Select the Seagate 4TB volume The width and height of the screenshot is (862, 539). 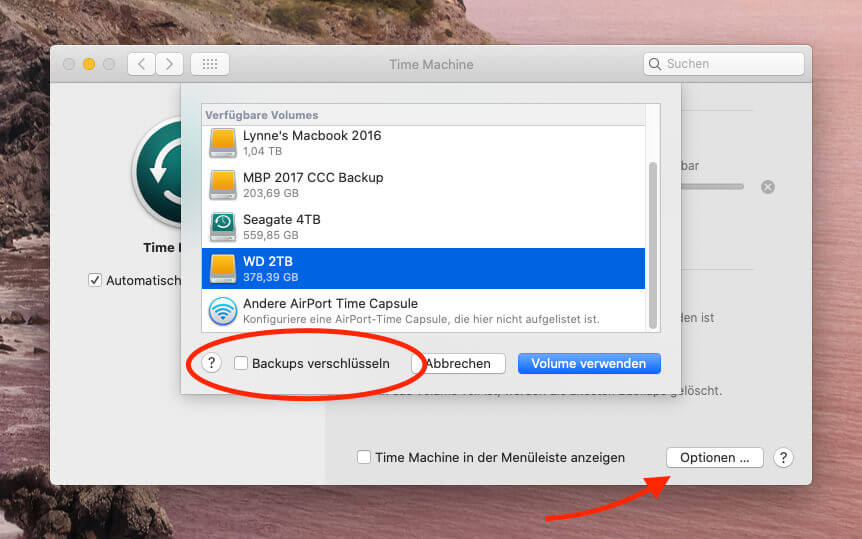point(423,227)
